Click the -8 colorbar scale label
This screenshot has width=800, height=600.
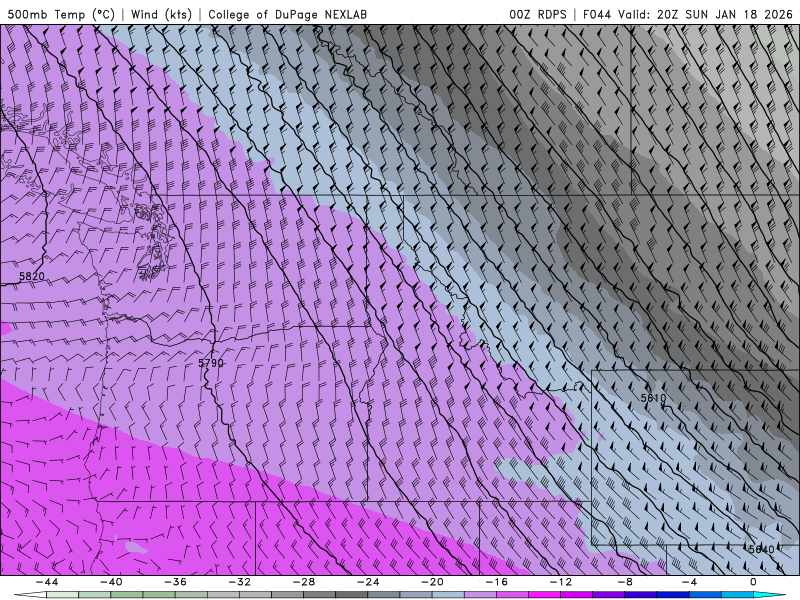[x=625, y=582]
